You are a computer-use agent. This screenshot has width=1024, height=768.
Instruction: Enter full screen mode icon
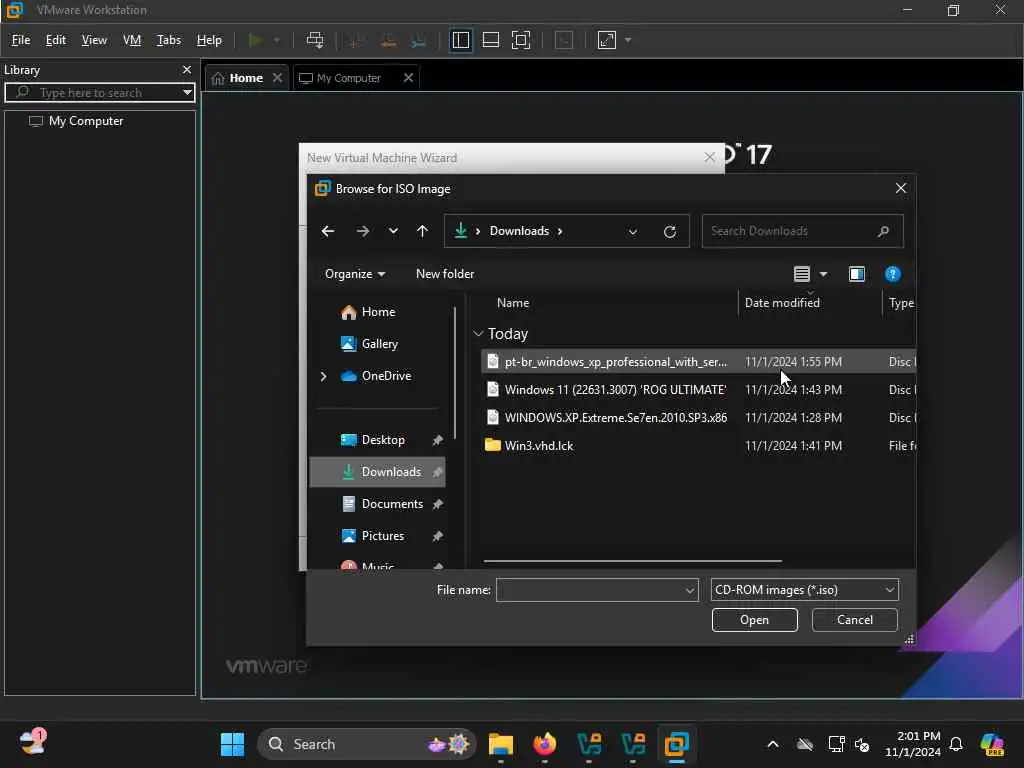coord(520,40)
